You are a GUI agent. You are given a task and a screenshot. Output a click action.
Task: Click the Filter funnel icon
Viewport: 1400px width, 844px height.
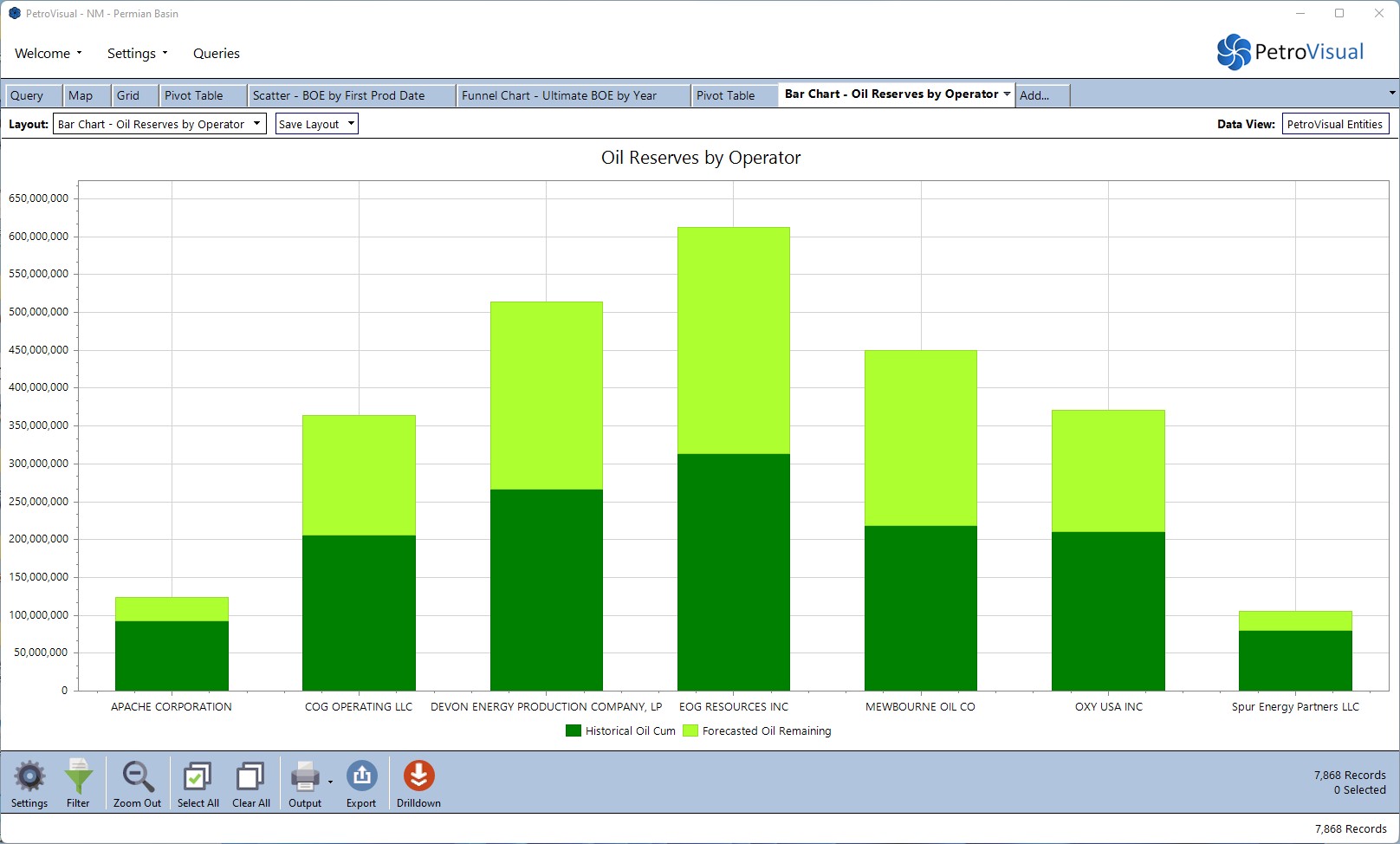pos(78,777)
